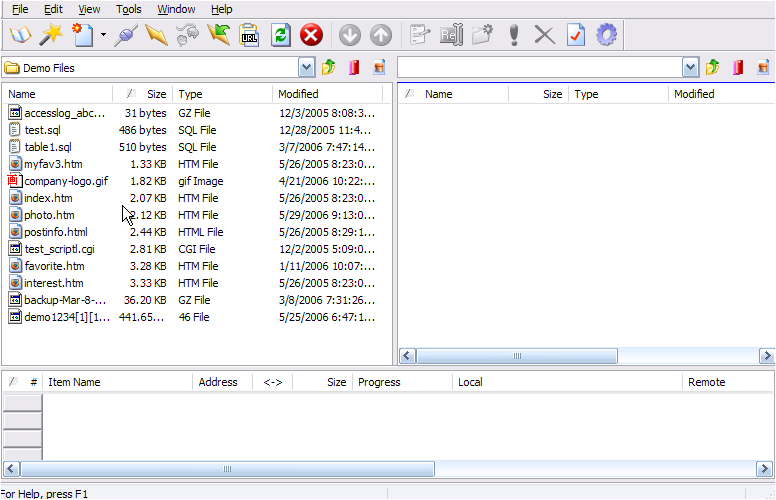
Task: Click the lightning with green arrow icon
Action: coord(218,35)
